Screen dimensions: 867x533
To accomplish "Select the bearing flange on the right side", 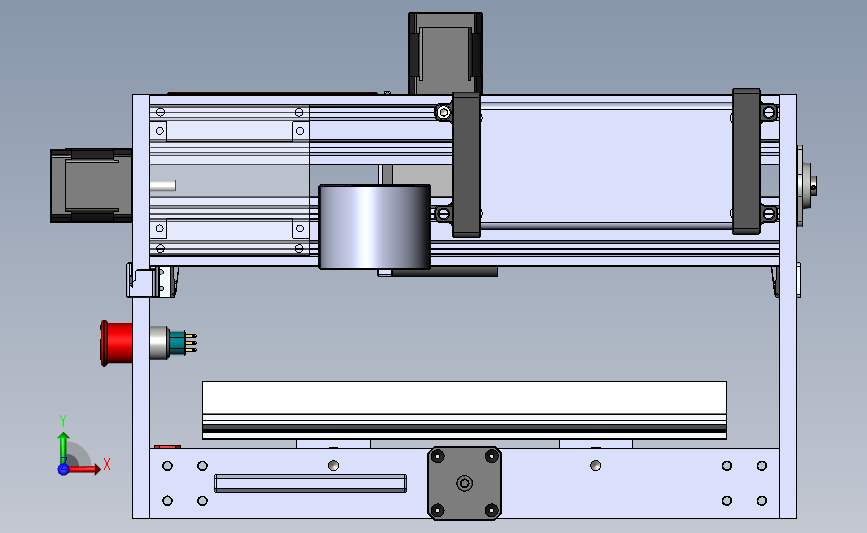I will tap(807, 186).
